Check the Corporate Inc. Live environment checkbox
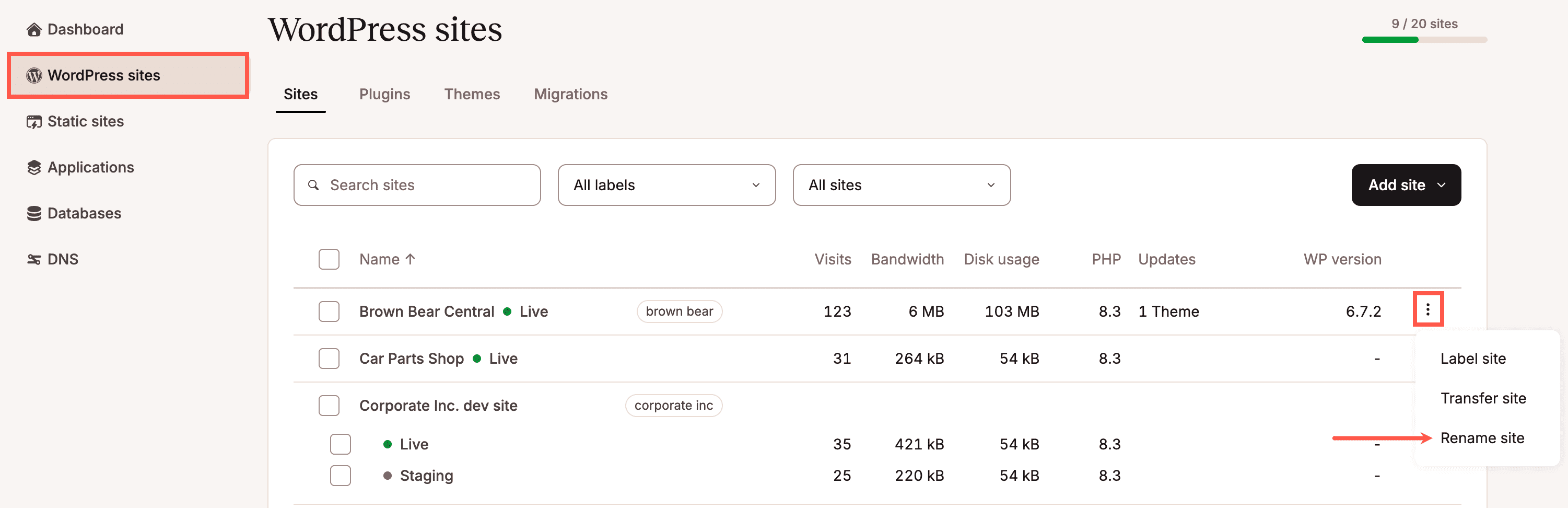This screenshot has height=508, width=1568. (340, 444)
